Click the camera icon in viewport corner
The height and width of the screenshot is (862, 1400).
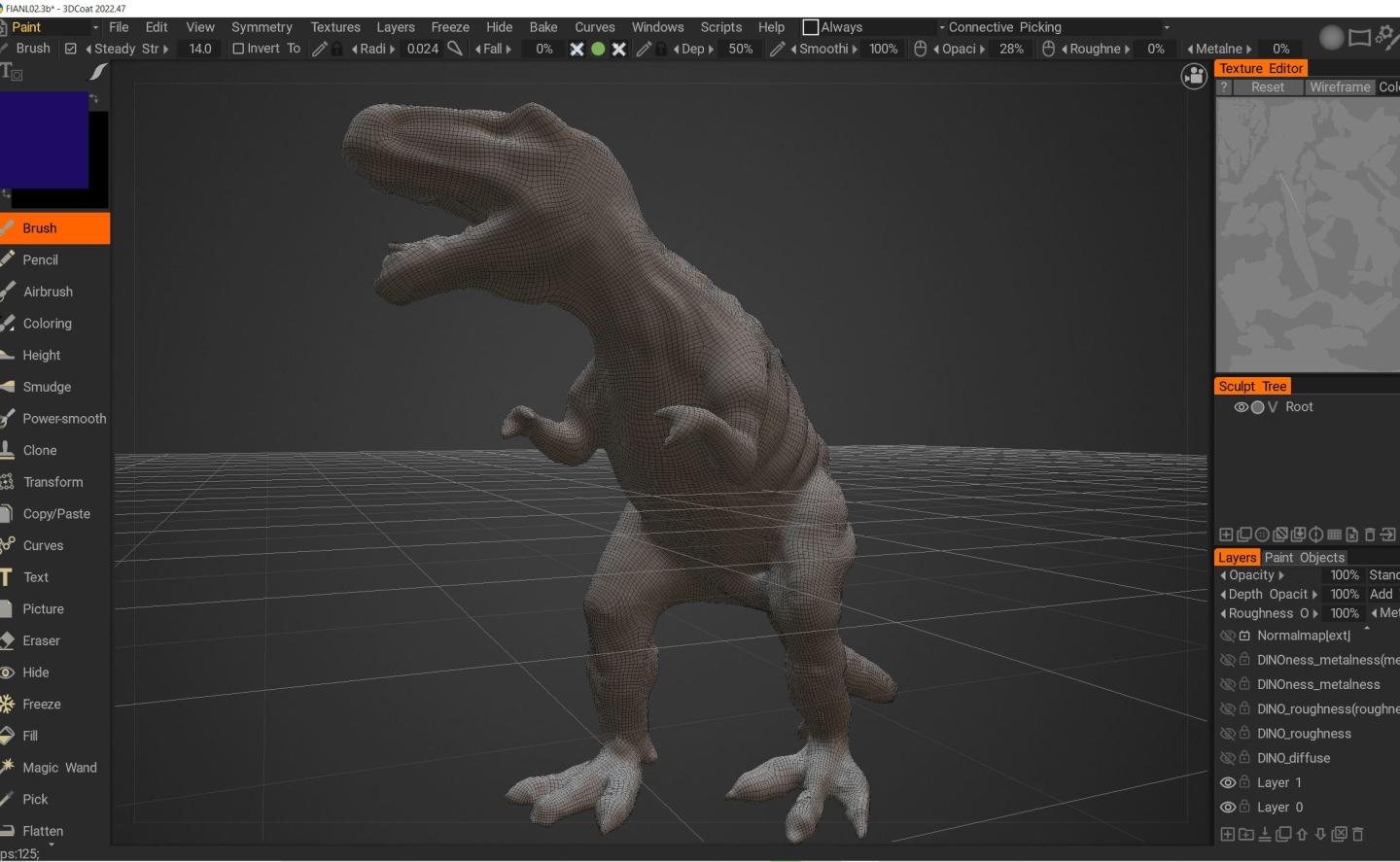[x=1194, y=76]
